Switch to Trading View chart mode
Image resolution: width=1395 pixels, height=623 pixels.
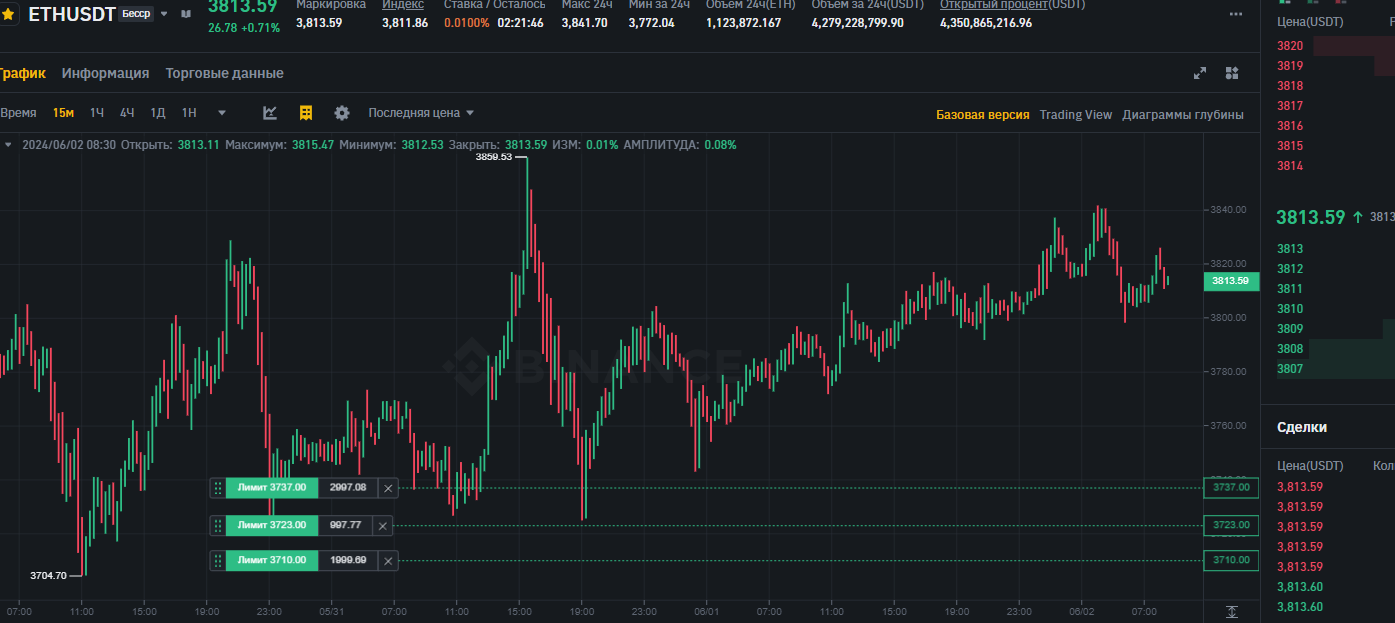(1075, 115)
